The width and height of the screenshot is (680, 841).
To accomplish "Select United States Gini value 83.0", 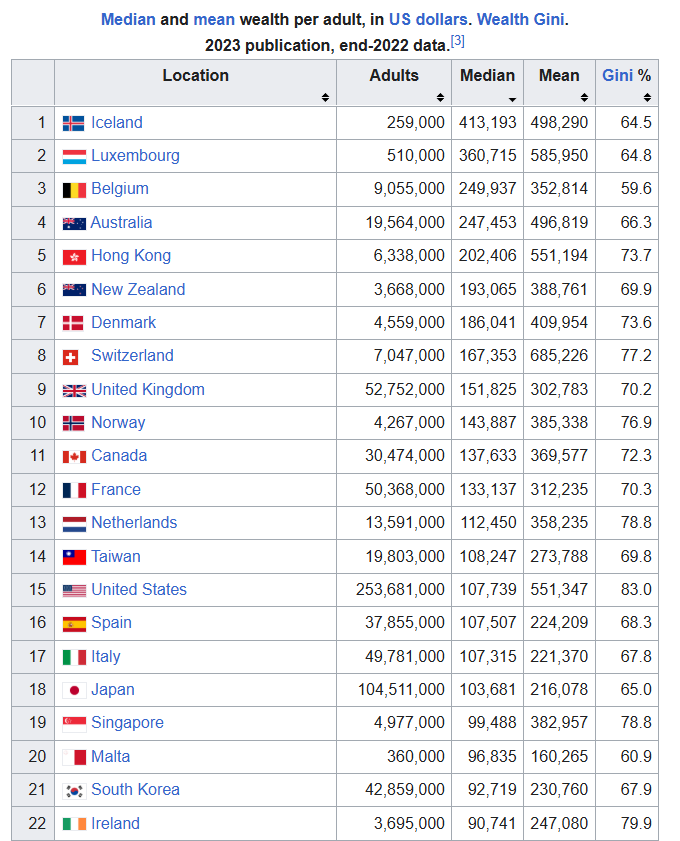I will (x=636, y=589).
